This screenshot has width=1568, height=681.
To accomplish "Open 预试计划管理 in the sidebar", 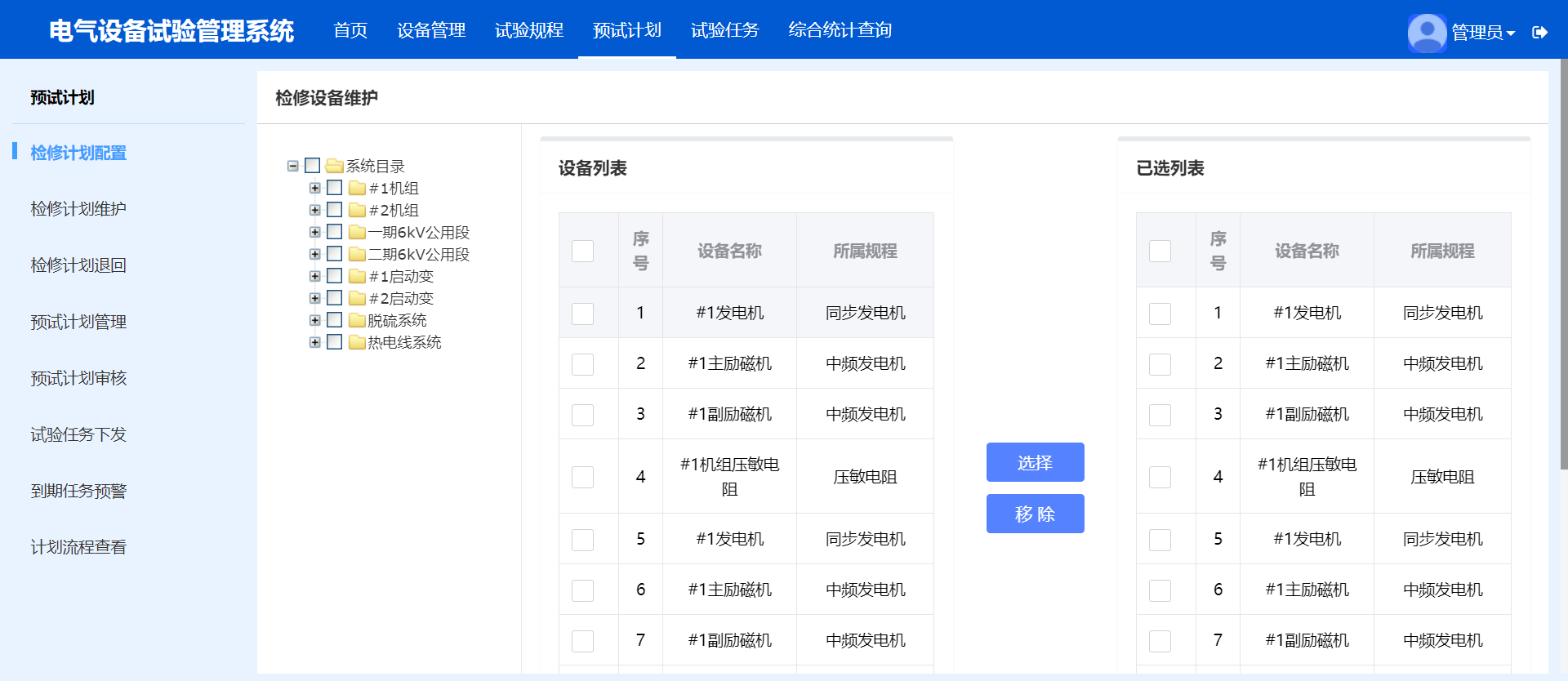I will (x=78, y=322).
